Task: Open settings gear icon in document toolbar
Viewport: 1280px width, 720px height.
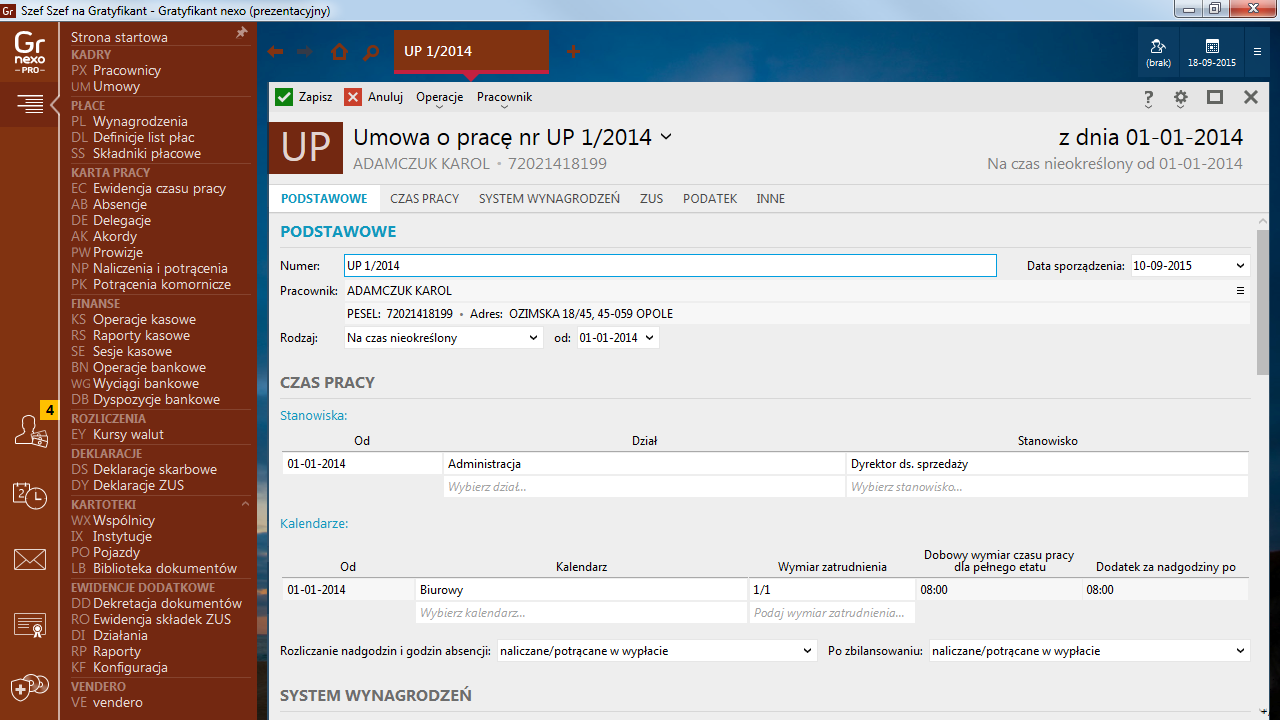Action: (1181, 97)
